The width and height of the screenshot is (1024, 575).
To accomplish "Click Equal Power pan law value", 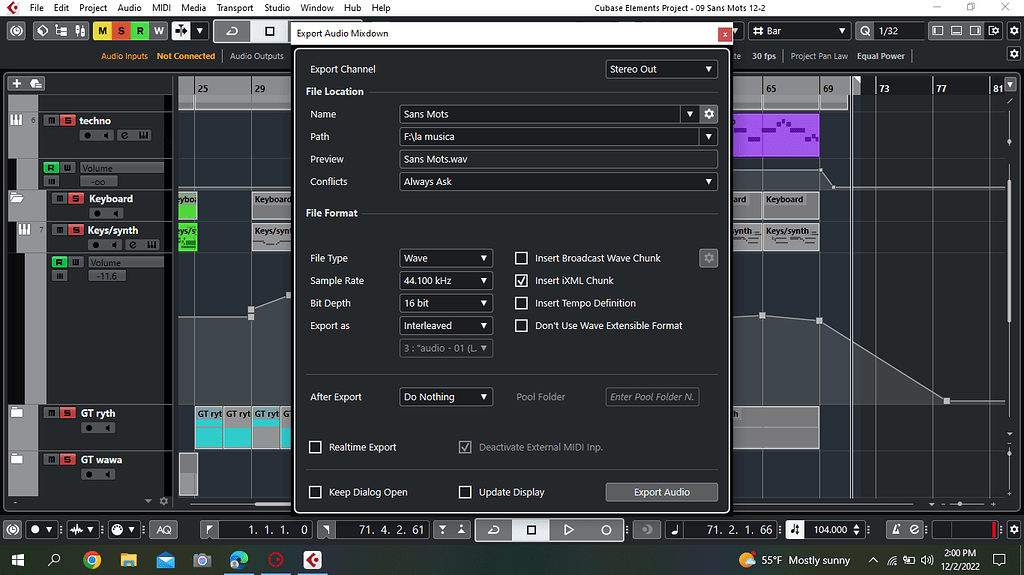I will [880, 56].
